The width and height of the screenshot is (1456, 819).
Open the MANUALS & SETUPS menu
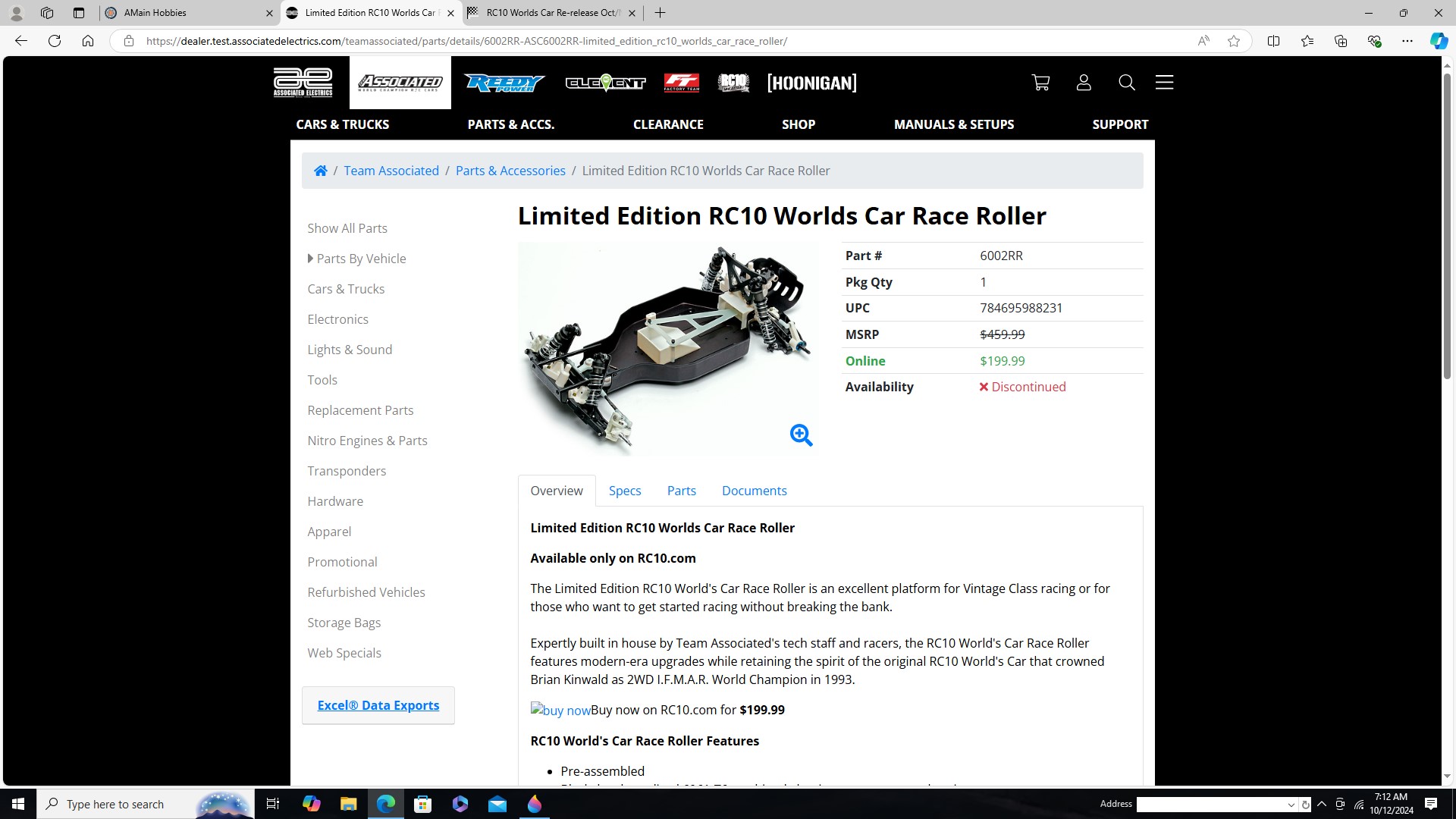pyautogui.click(x=953, y=124)
